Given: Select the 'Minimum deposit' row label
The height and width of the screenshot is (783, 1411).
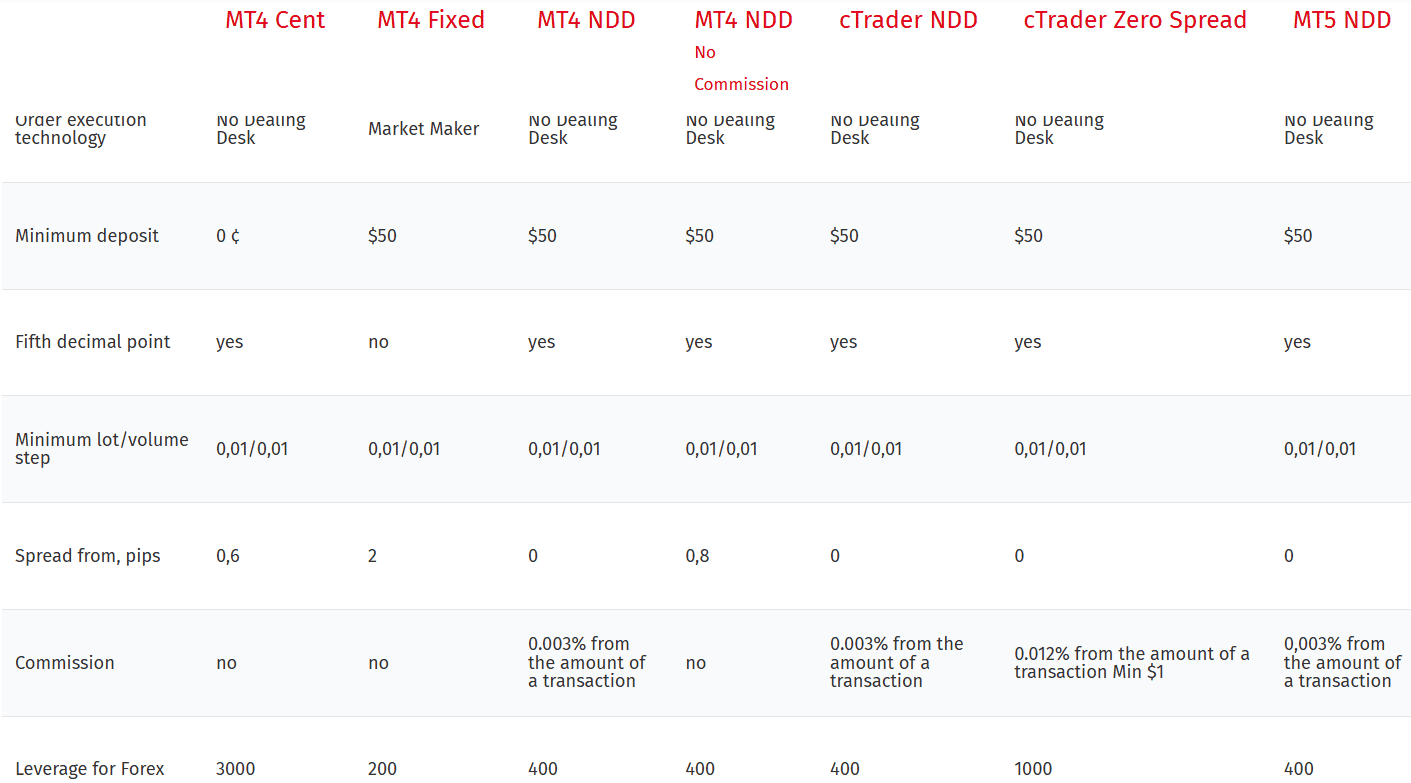Looking at the screenshot, I should pos(87,236).
